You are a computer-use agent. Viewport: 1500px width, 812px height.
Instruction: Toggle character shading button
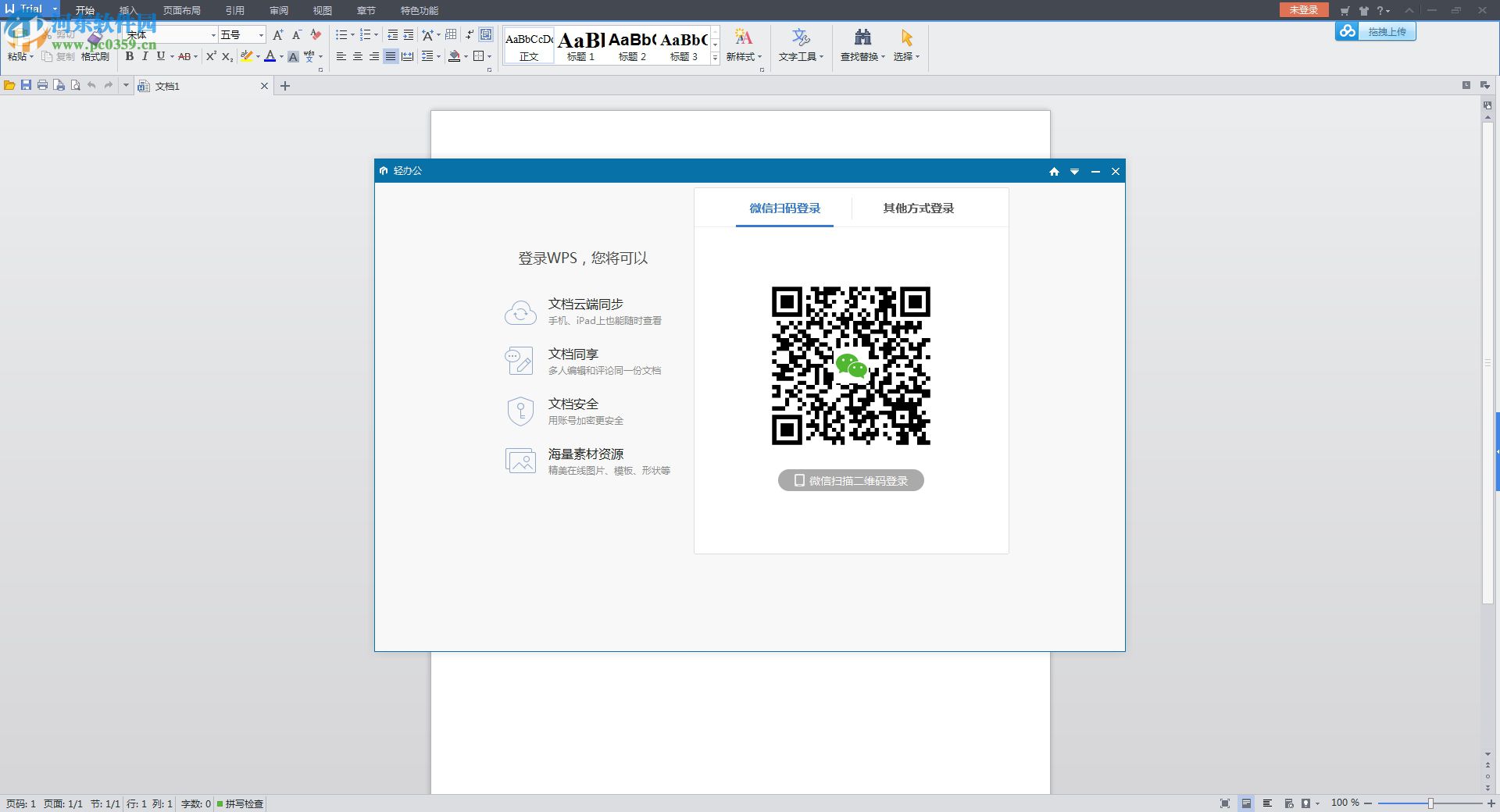point(293,56)
